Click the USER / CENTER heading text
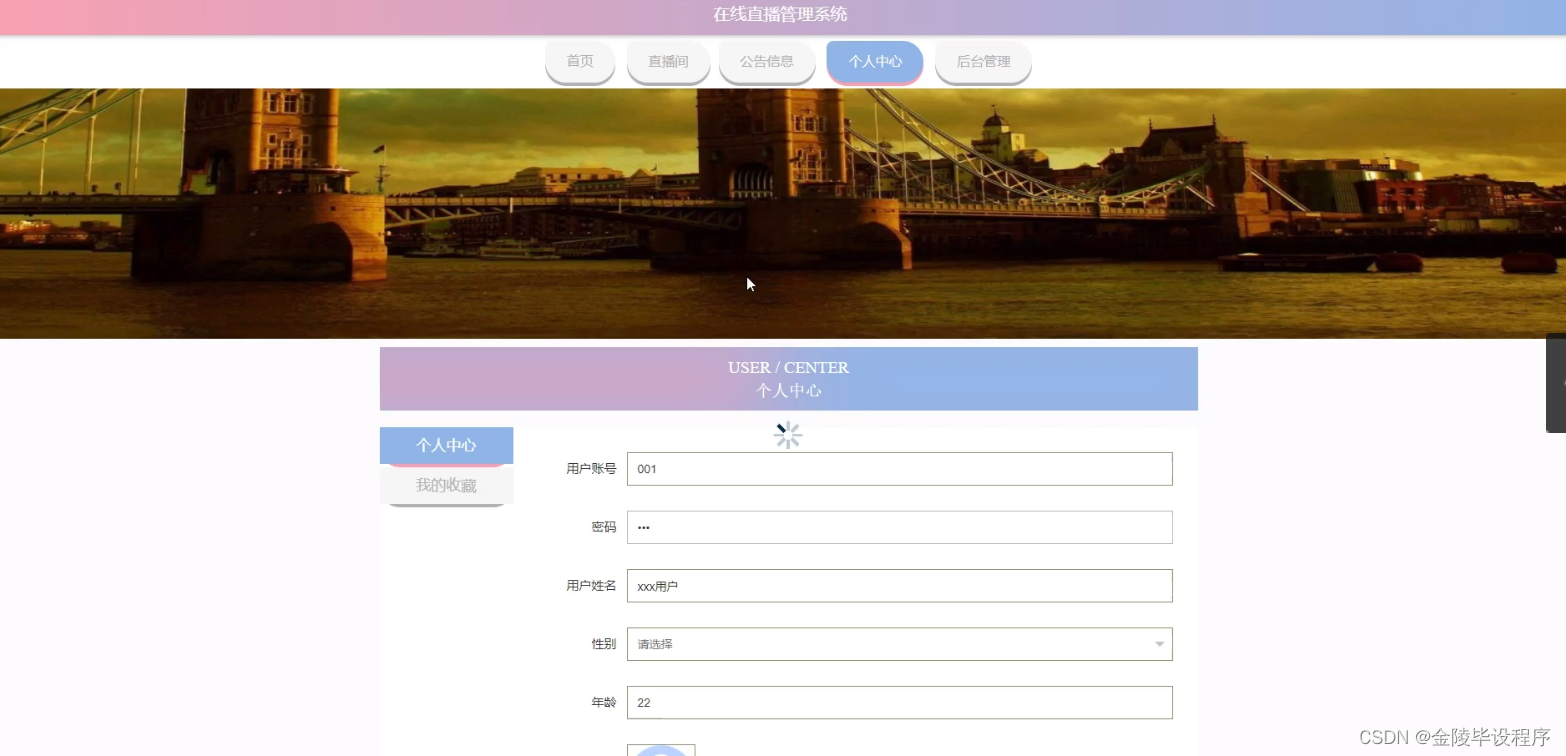Viewport: 1566px width, 756px height. tap(788, 367)
